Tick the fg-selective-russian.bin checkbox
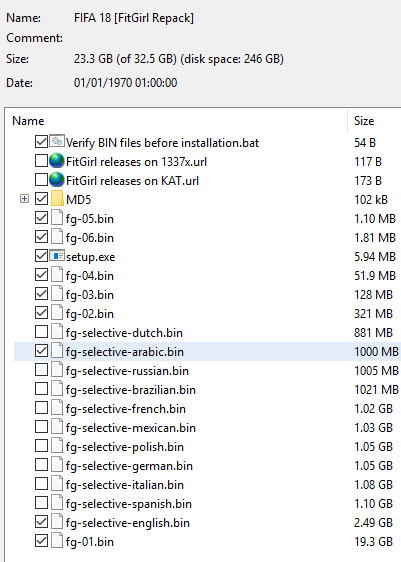This screenshot has height=562, width=401. [42, 370]
